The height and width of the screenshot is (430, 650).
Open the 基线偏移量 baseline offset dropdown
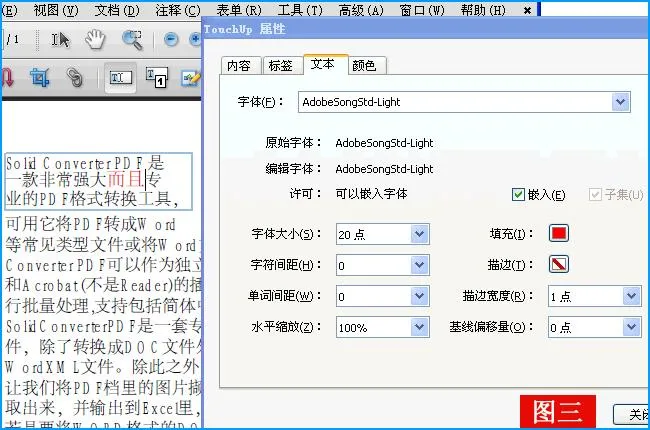coord(631,327)
